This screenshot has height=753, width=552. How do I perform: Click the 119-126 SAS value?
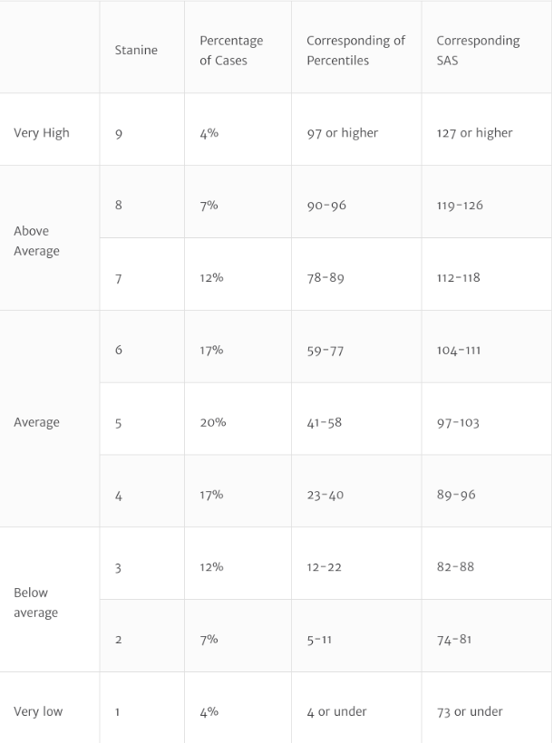[460, 205]
